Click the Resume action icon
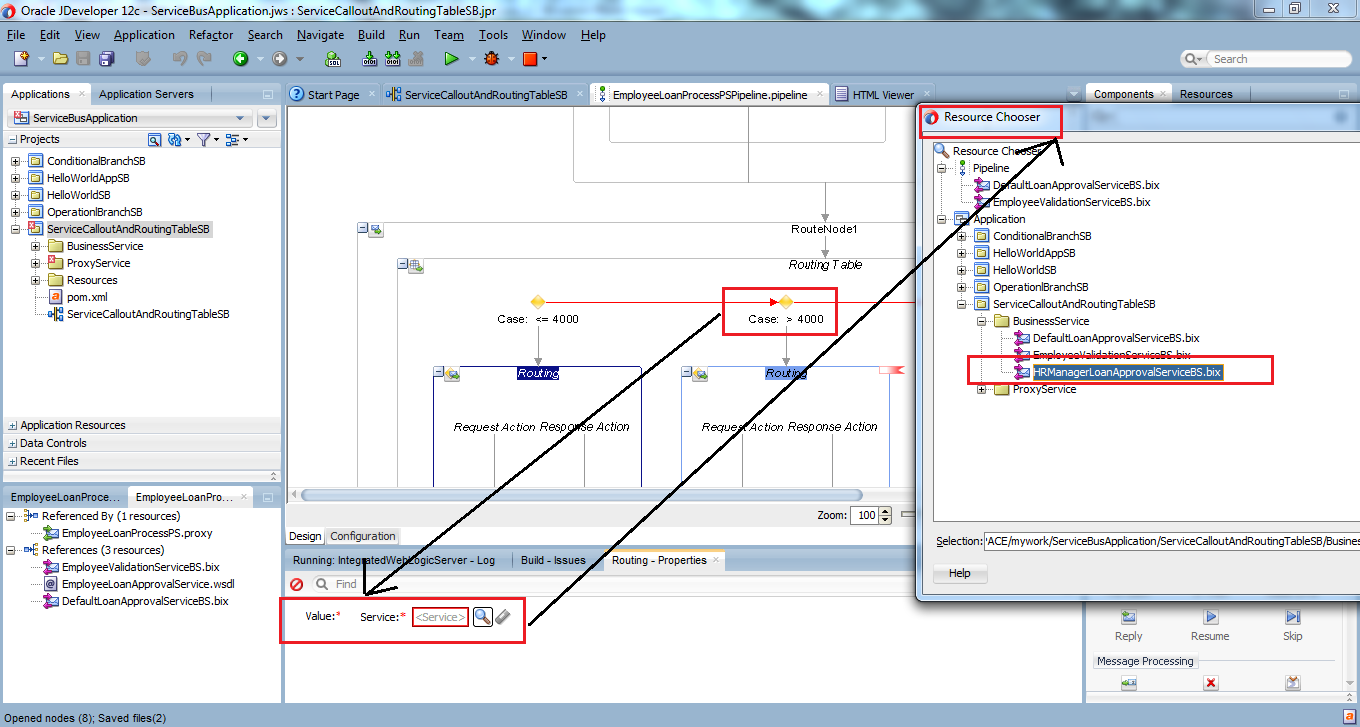 1210,618
